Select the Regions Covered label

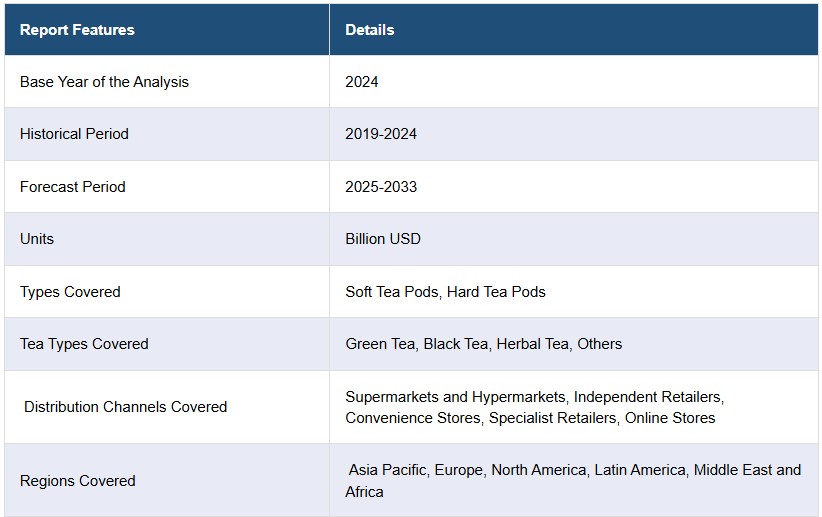pyautogui.click(x=78, y=481)
